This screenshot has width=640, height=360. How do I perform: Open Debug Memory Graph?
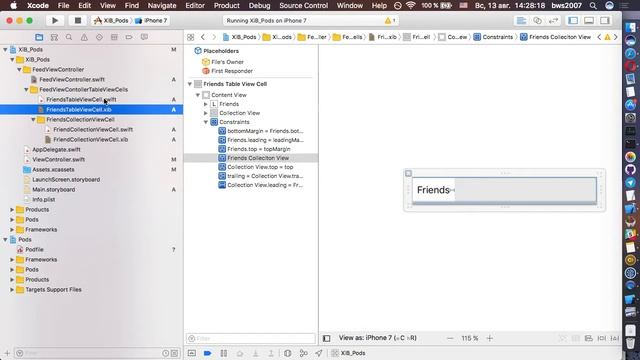pyautogui.click(x=303, y=353)
